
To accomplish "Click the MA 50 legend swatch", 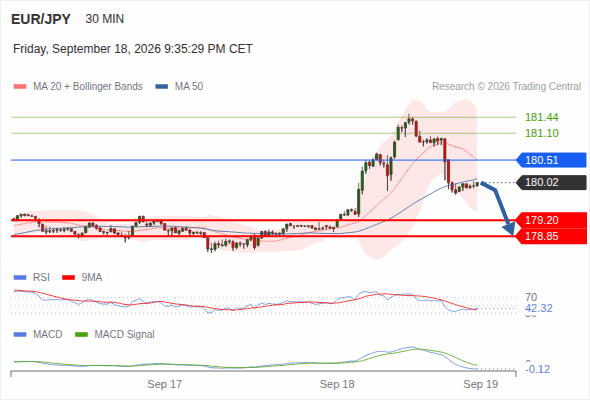I will 162,87.
